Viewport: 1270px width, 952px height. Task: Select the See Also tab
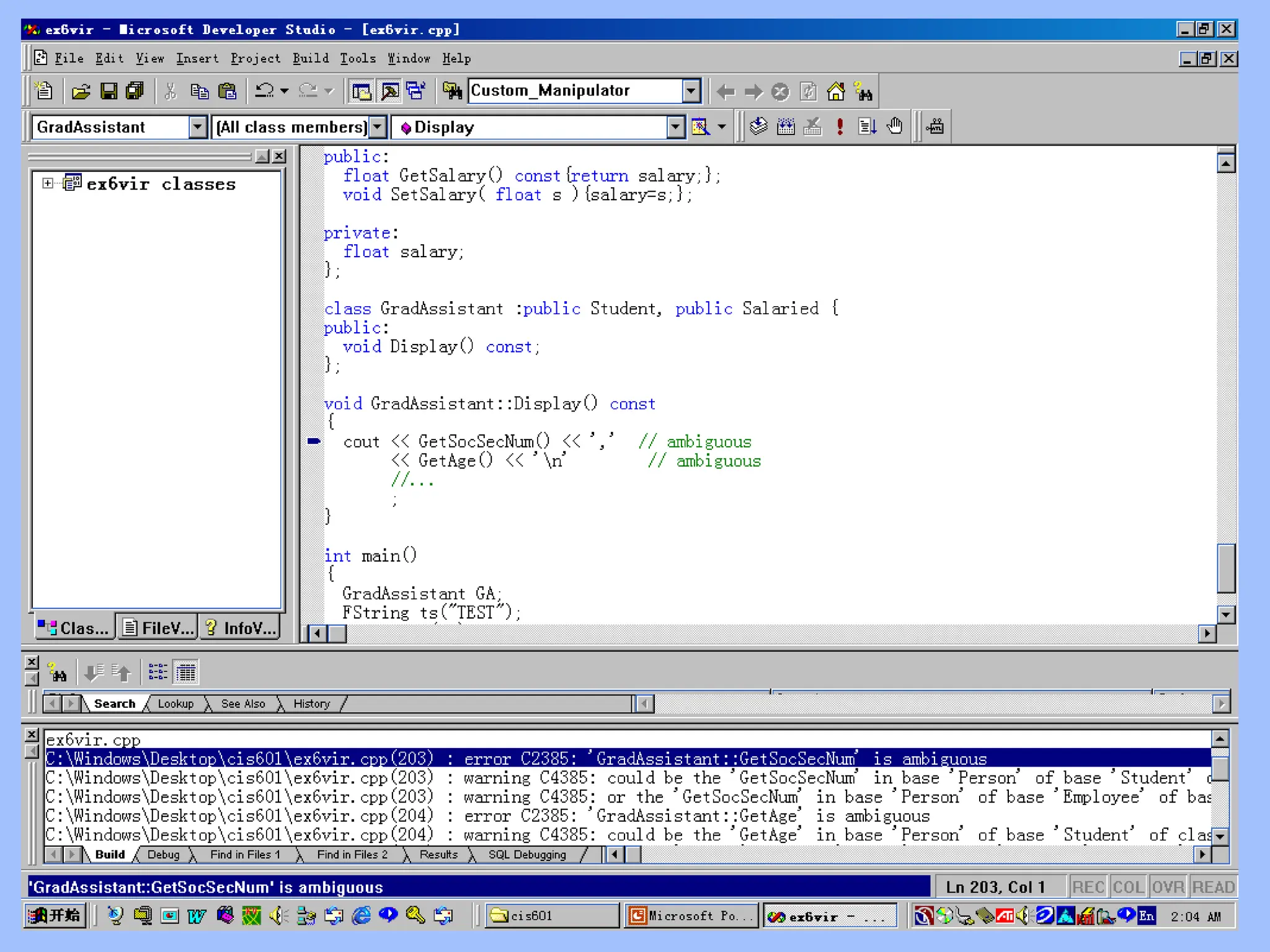(x=243, y=703)
